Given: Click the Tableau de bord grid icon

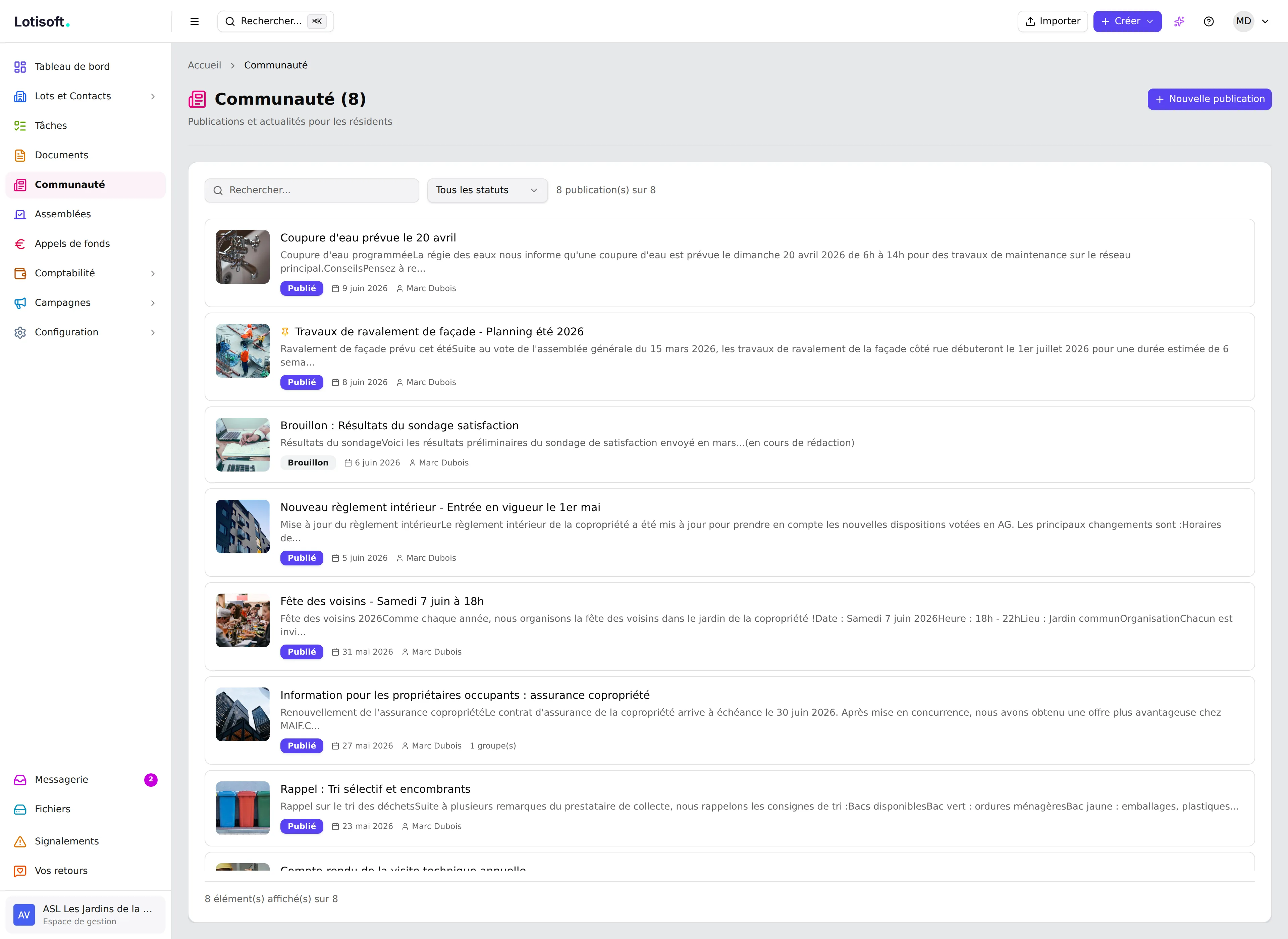Looking at the screenshot, I should (20, 66).
